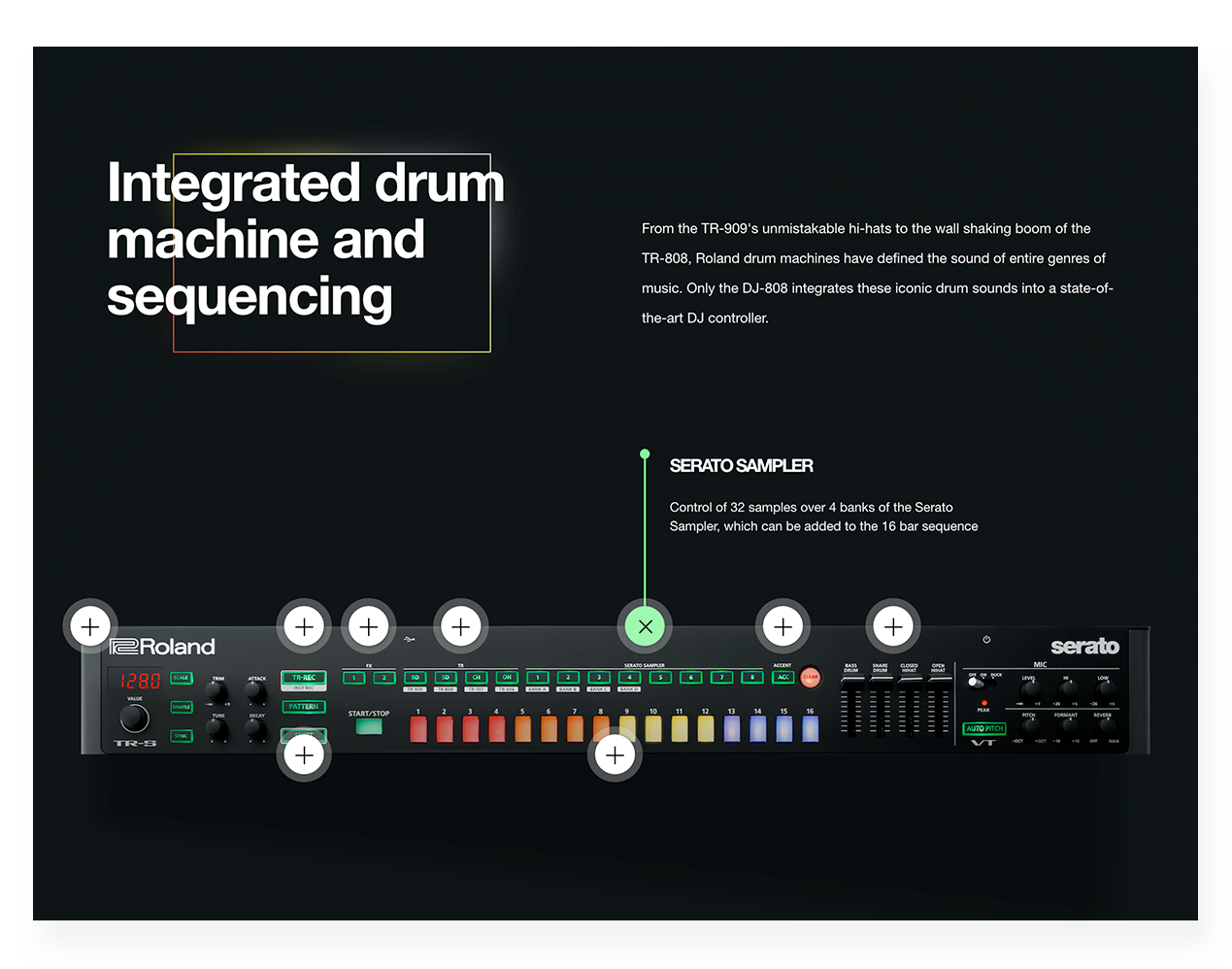Click the TRIM knob
The width and height of the screenshot is (1232, 969).
pos(217,692)
